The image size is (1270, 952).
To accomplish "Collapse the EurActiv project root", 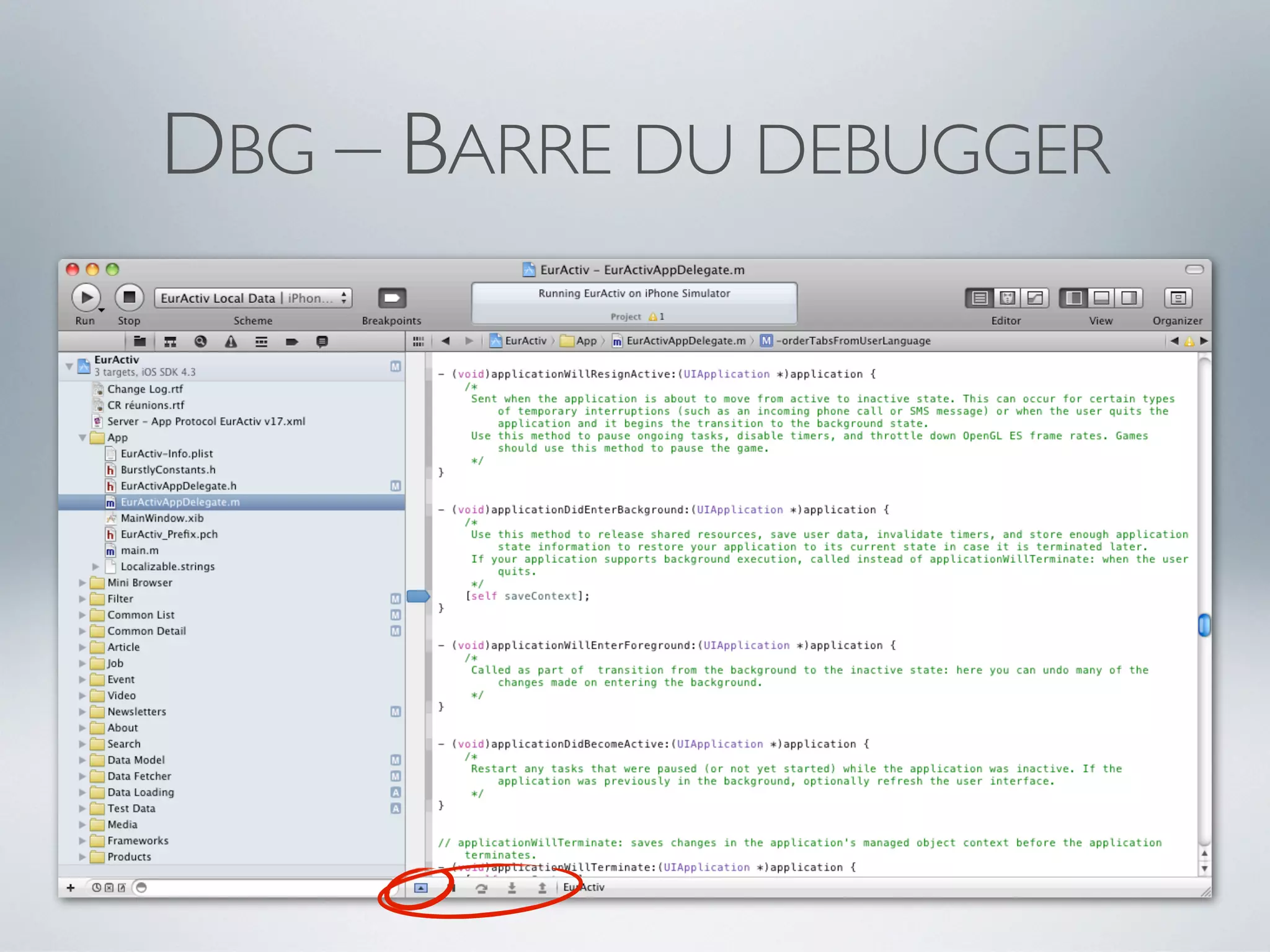I will [69, 366].
